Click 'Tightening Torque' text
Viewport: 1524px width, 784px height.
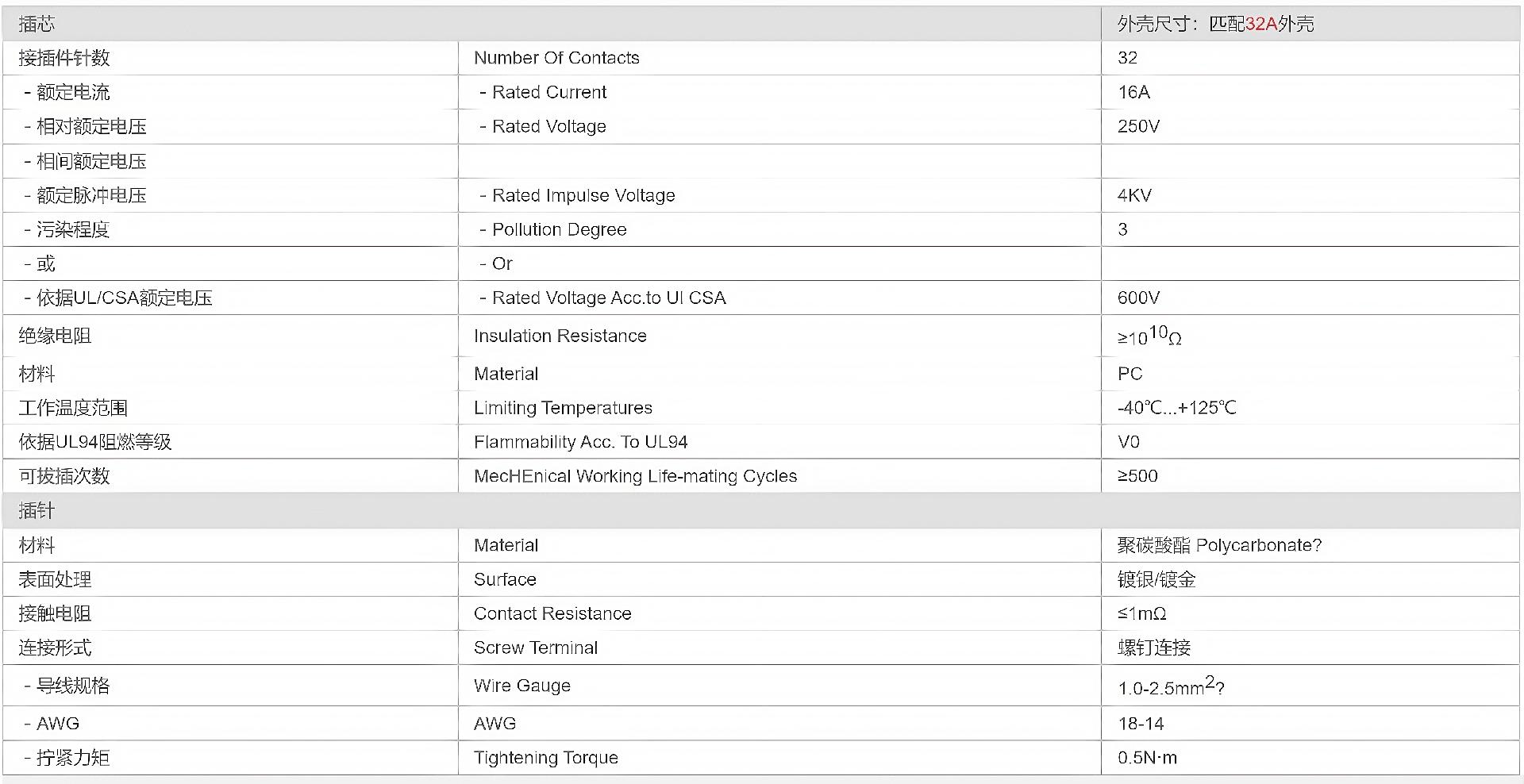click(546, 758)
